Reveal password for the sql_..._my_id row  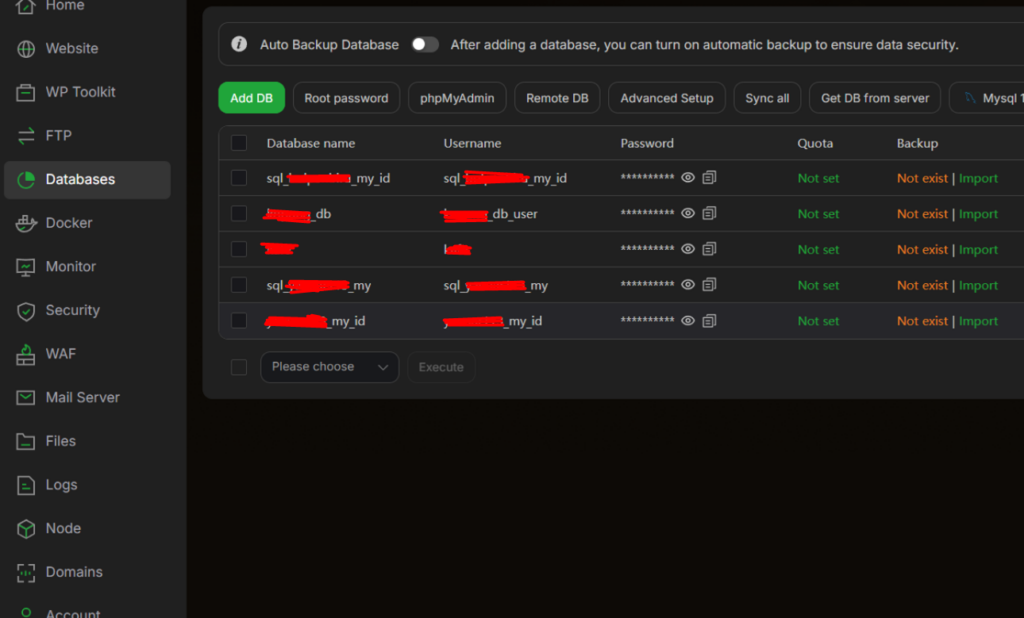coord(688,178)
